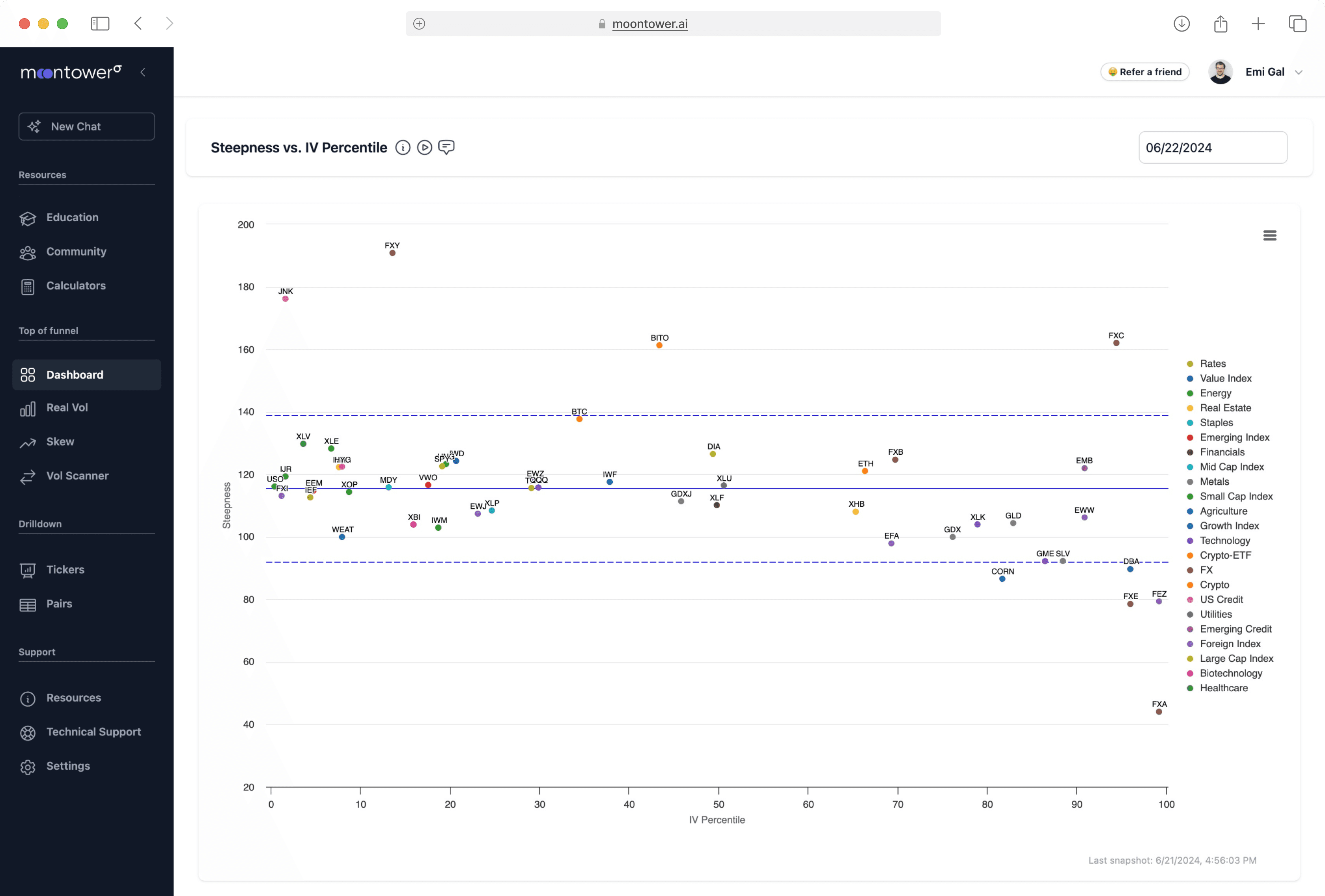Toggle FX series in chart legend

point(1206,570)
